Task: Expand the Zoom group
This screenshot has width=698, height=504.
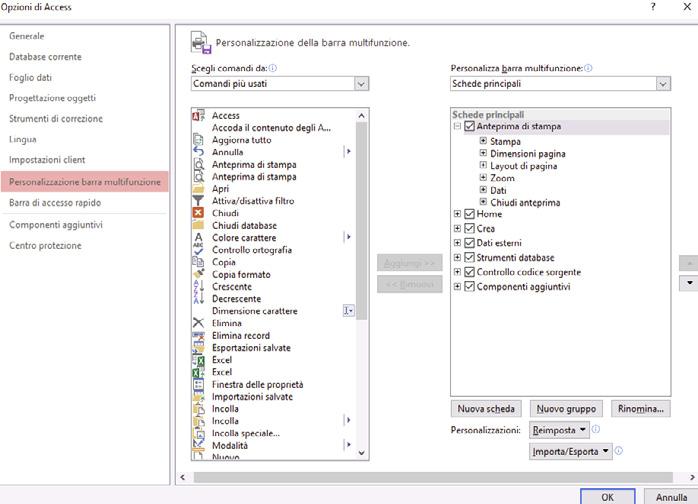Action: click(483, 177)
